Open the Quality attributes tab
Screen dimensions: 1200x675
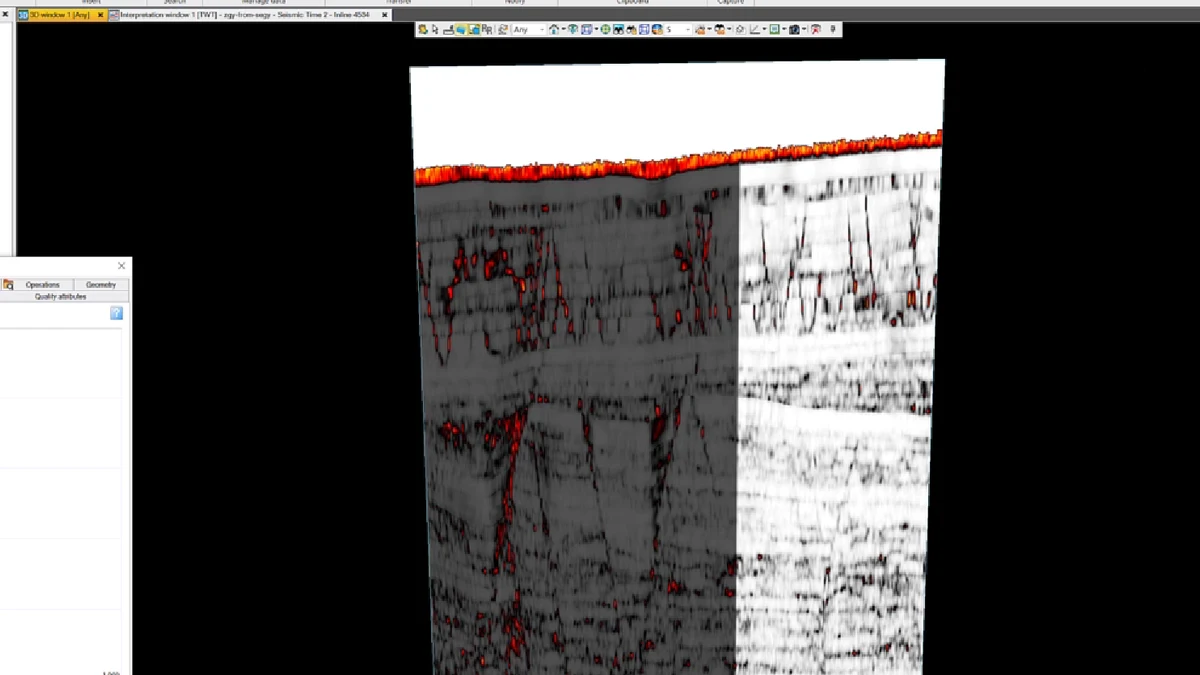[60, 296]
